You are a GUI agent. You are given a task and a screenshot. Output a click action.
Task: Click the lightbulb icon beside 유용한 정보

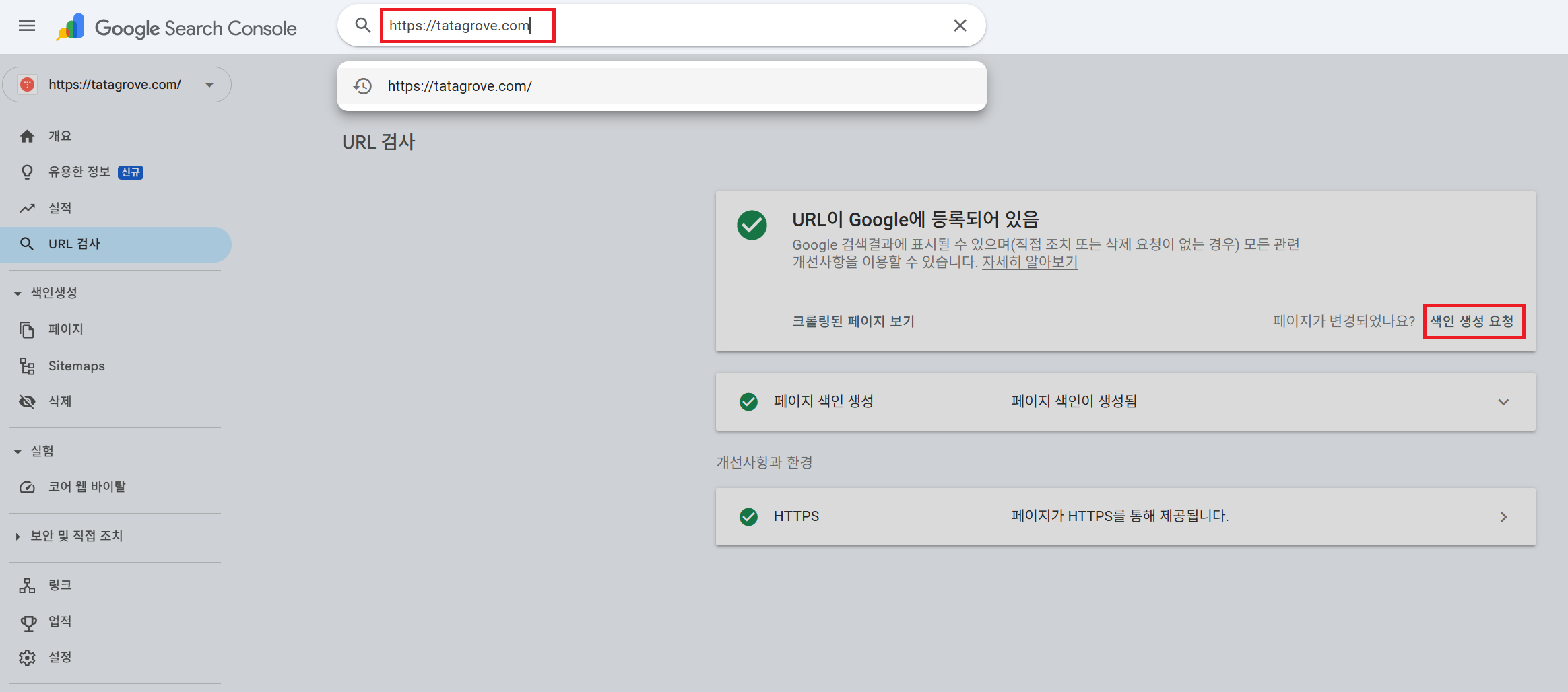(x=27, y=172)
